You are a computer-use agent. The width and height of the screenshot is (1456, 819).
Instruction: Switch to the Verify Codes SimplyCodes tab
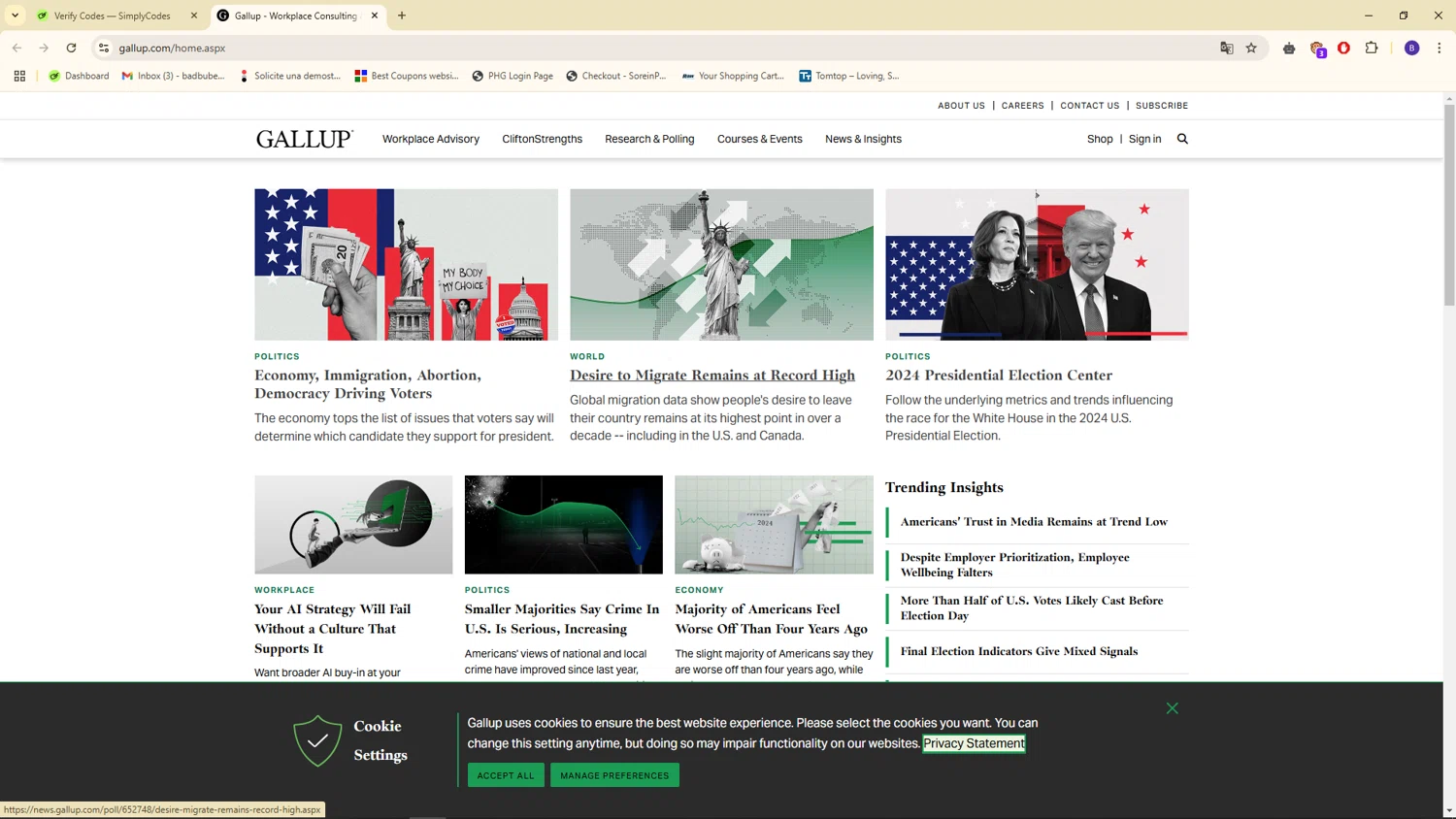[112, 16]
